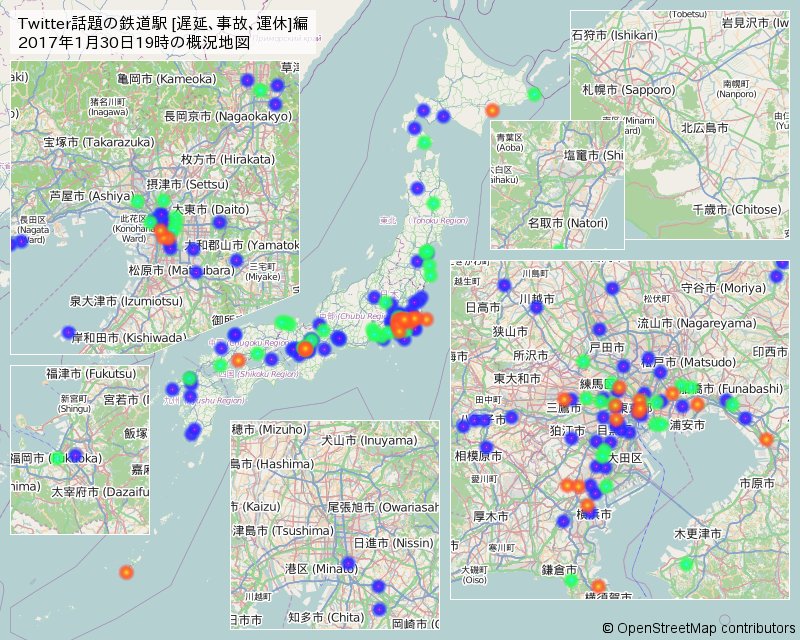Viewport: 800px width, 640px height.
Task: Select the 猪名川町 (Inagawa) label
Action: (109, 106)
